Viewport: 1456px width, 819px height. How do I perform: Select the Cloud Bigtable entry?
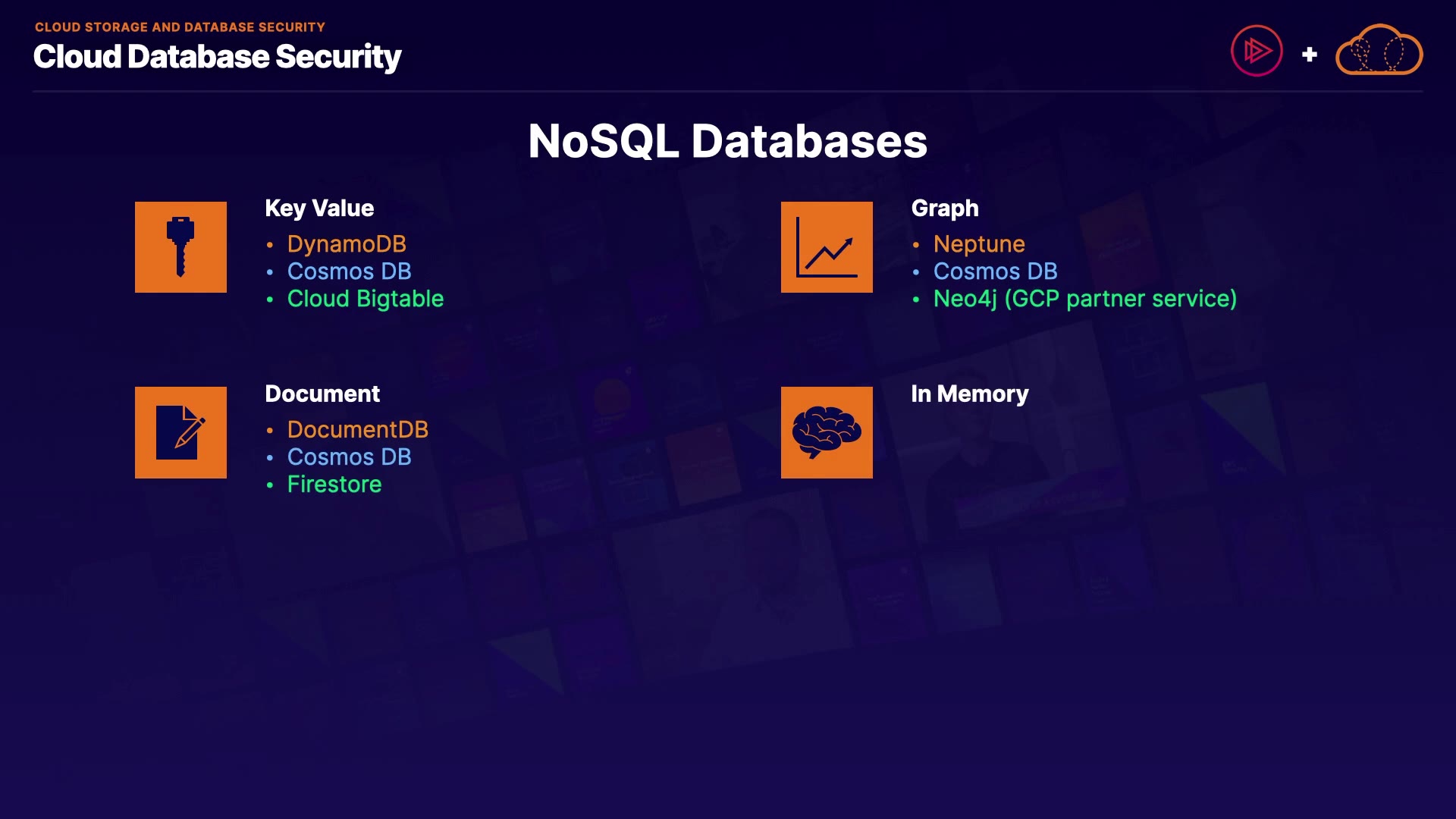click(x=365, y=299)
